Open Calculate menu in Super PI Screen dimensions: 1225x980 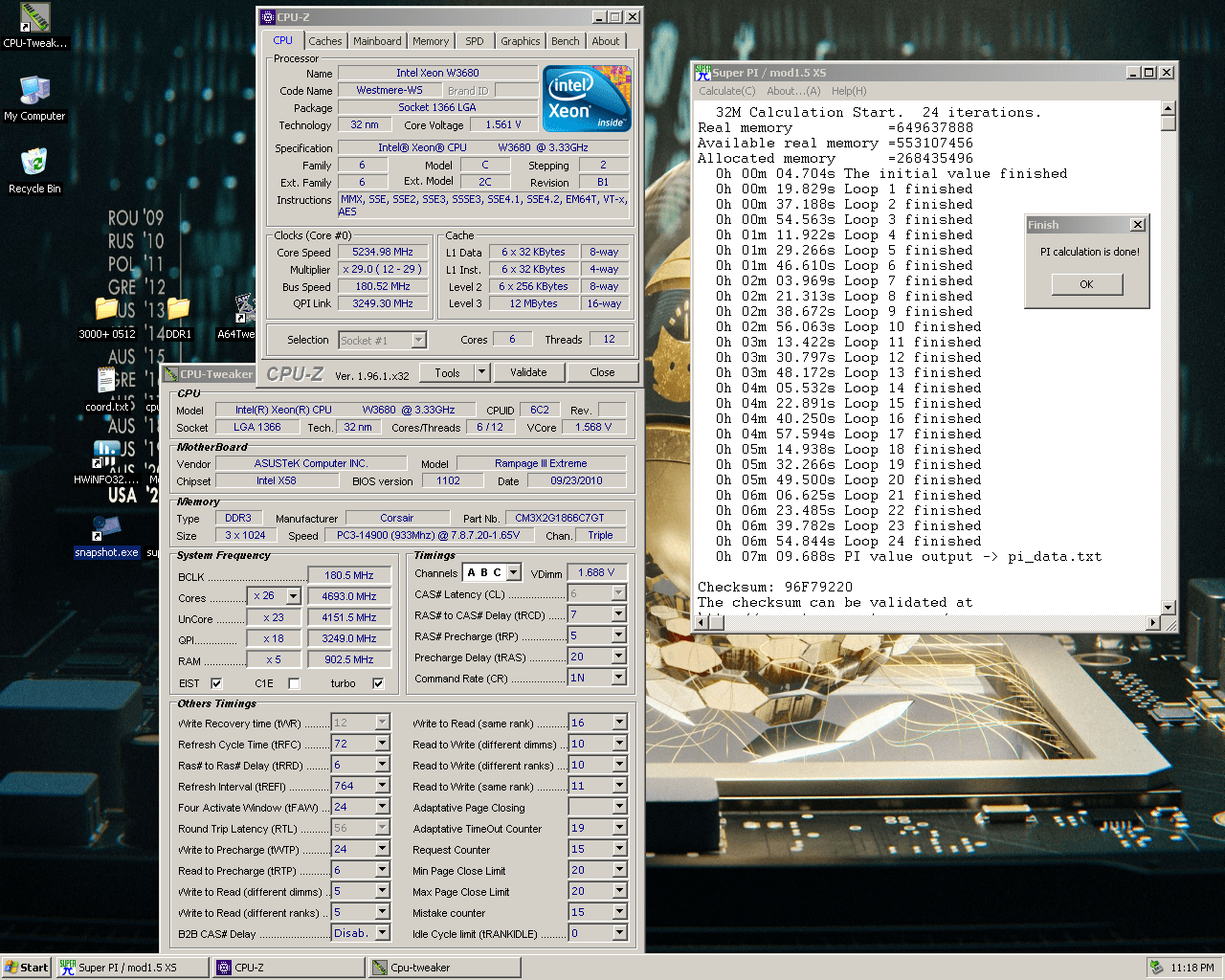click(x=727, y=91)
